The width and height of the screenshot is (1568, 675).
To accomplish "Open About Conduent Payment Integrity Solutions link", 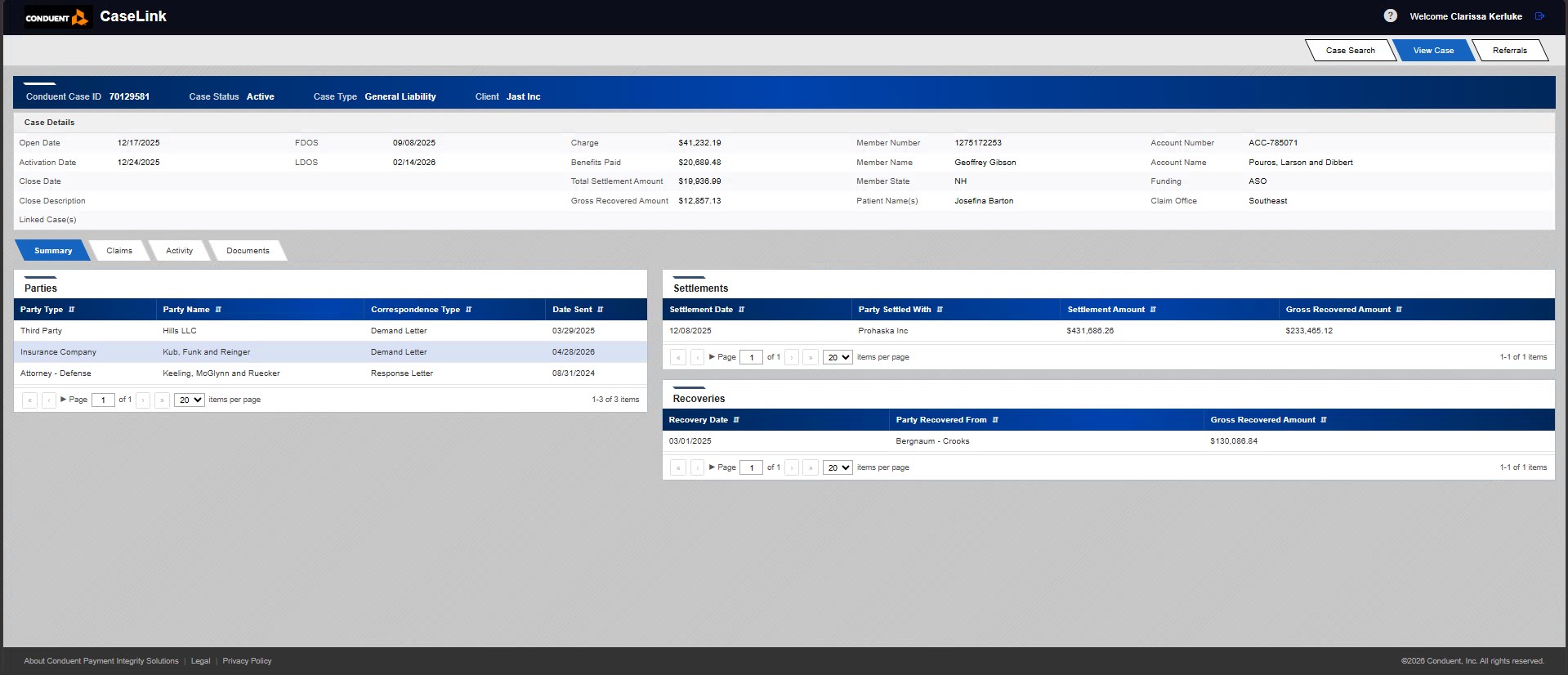I will 101,661.
